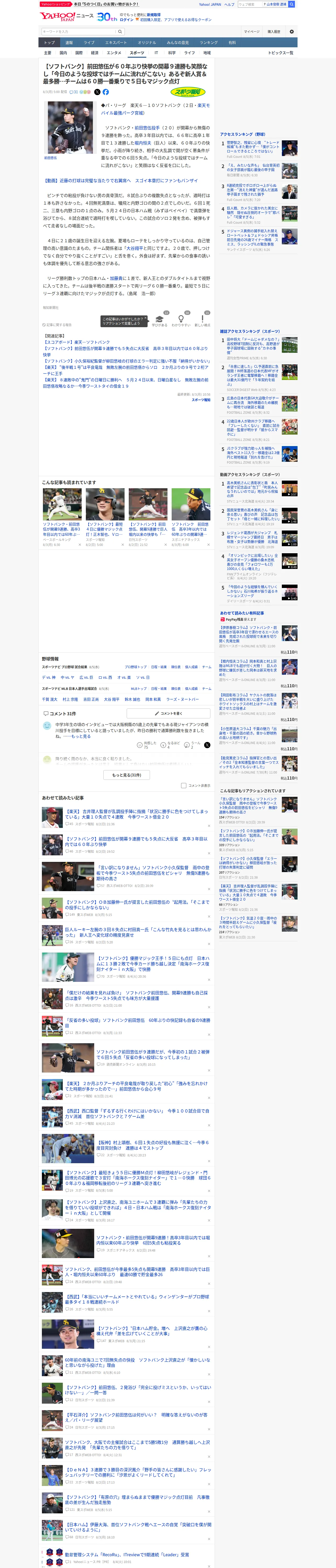This screenshot has height=1568, width=336.
Task: Click the keyword search magnifier icon
Action: tap(120, 32)
